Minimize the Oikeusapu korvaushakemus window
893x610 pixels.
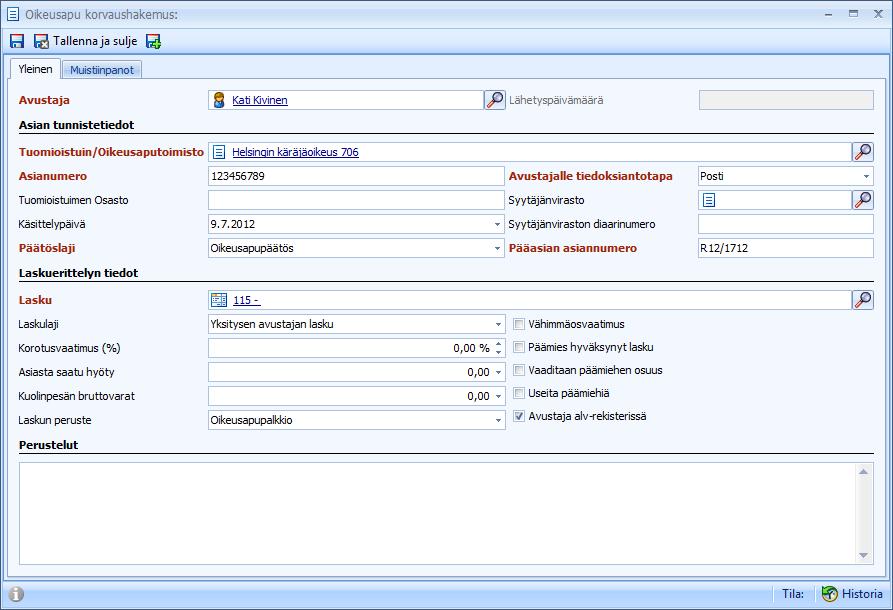829,14
